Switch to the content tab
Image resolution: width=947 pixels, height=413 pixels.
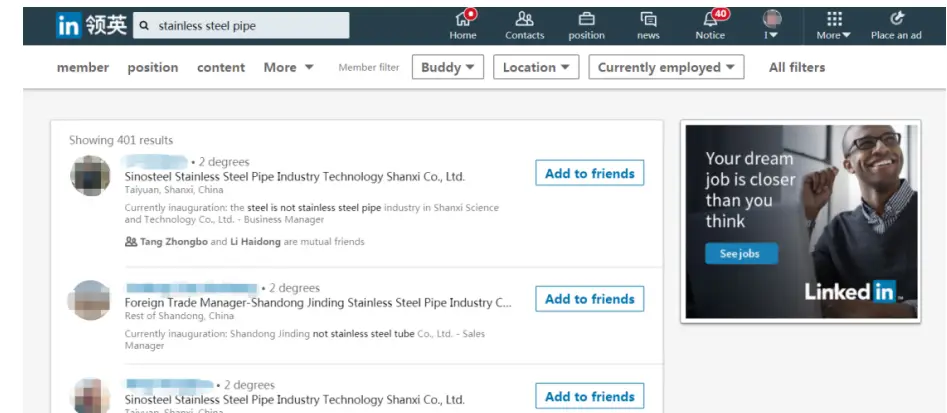click(x=221, y=67)
